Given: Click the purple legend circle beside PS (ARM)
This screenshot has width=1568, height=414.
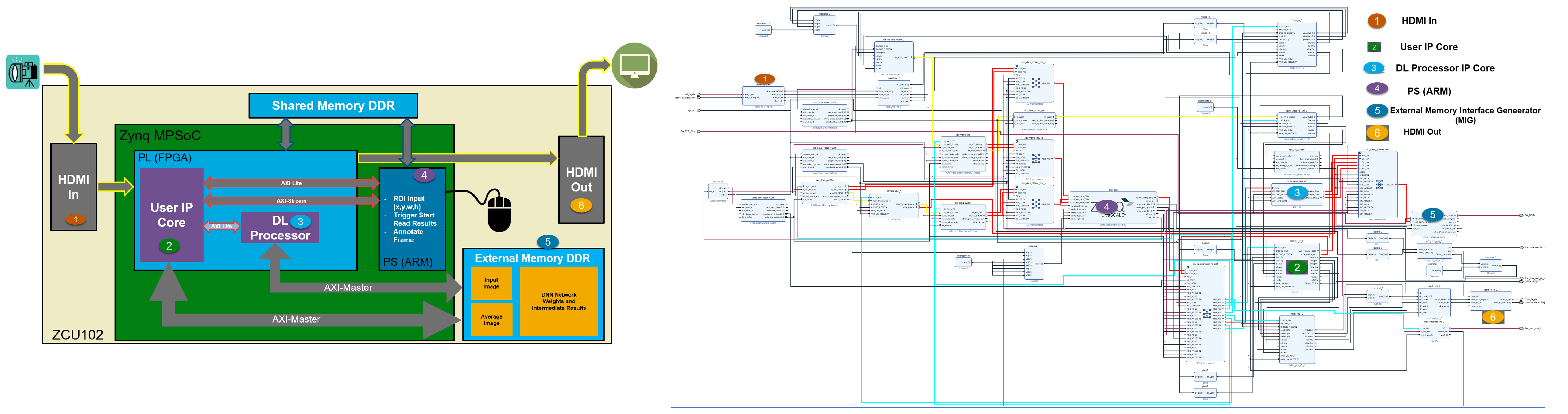Looking at the screenshot, I should 1377,89.
